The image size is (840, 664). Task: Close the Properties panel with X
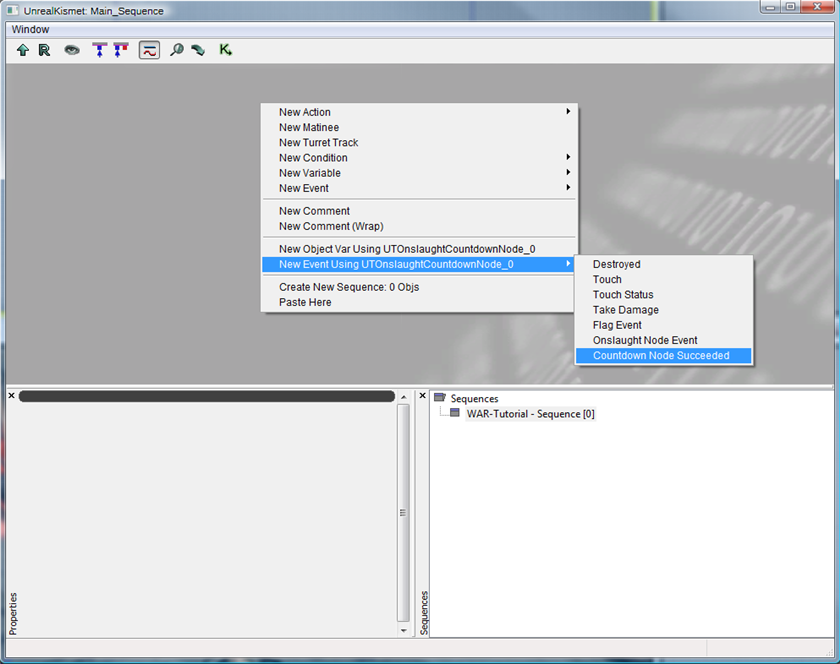[11, 396]
